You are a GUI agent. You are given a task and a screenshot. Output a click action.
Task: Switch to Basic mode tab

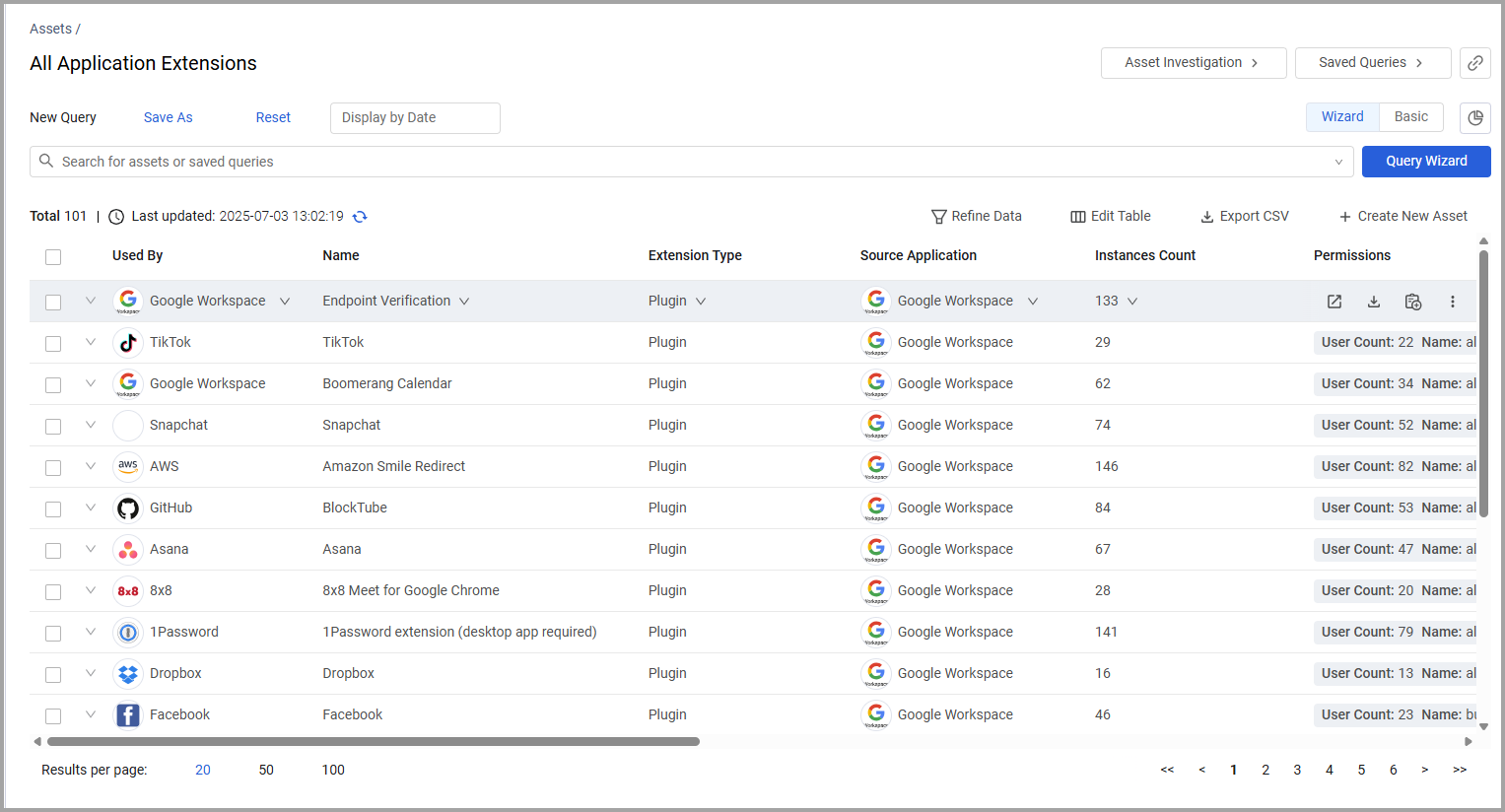point(1411,116)
